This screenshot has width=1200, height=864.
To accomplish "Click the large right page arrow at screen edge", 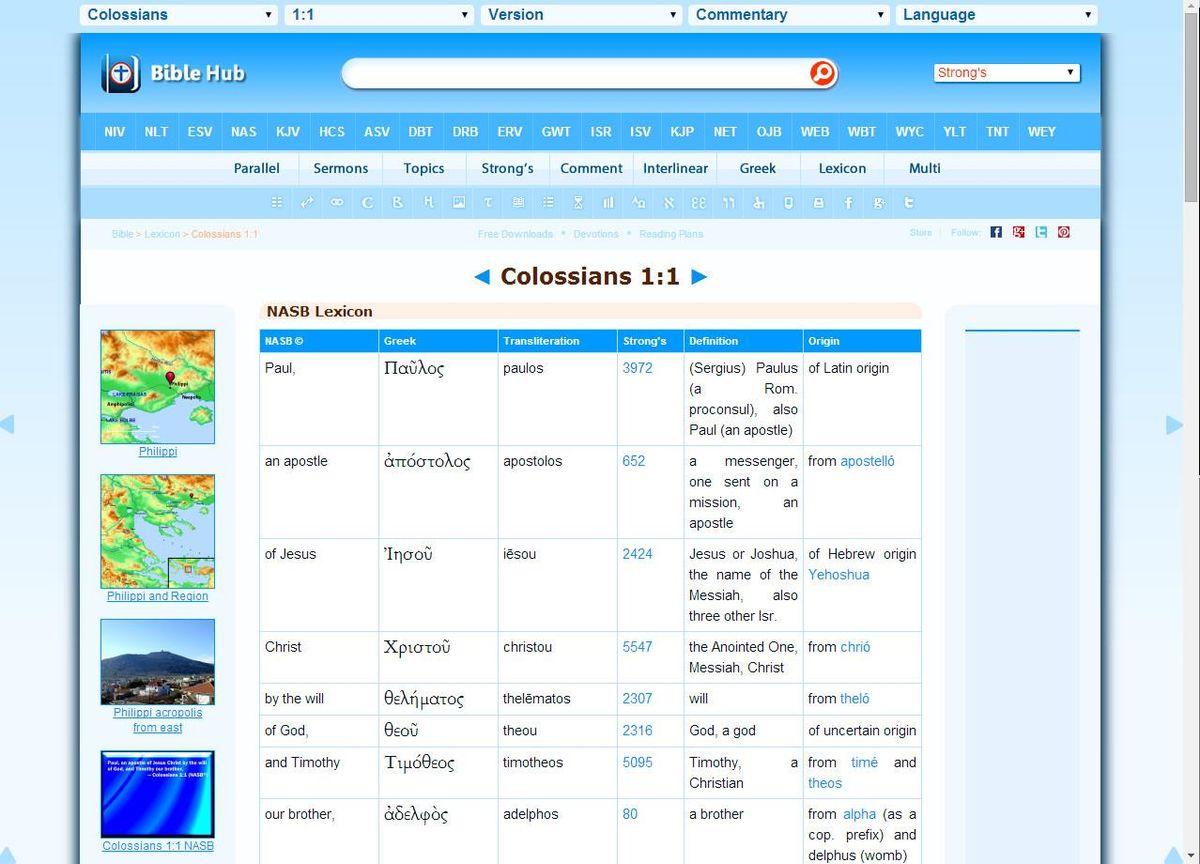I will pyautogui.click(x=1175, y=425).
